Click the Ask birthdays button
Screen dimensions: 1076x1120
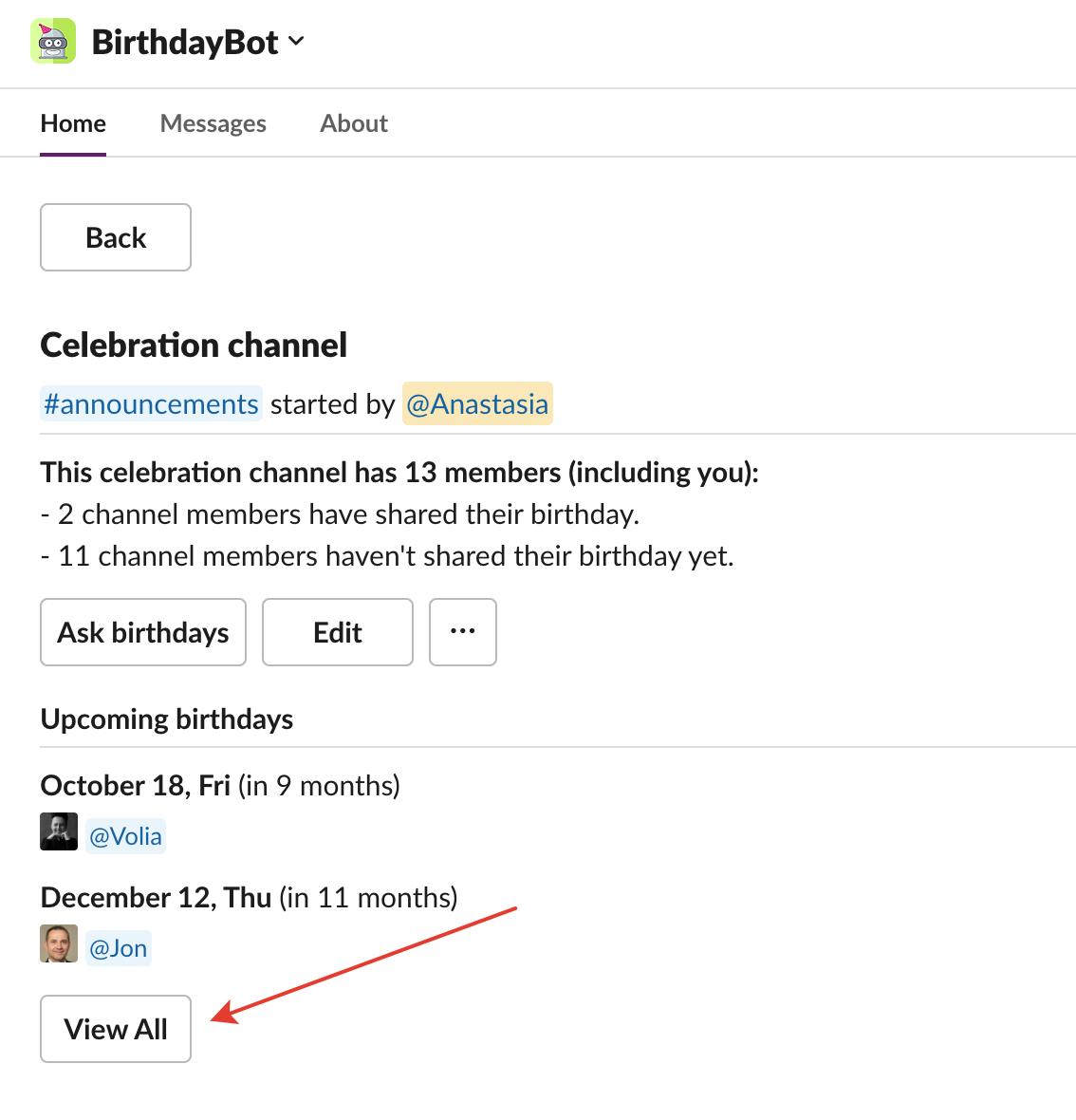pyautogui.click(x=143, y=632)
